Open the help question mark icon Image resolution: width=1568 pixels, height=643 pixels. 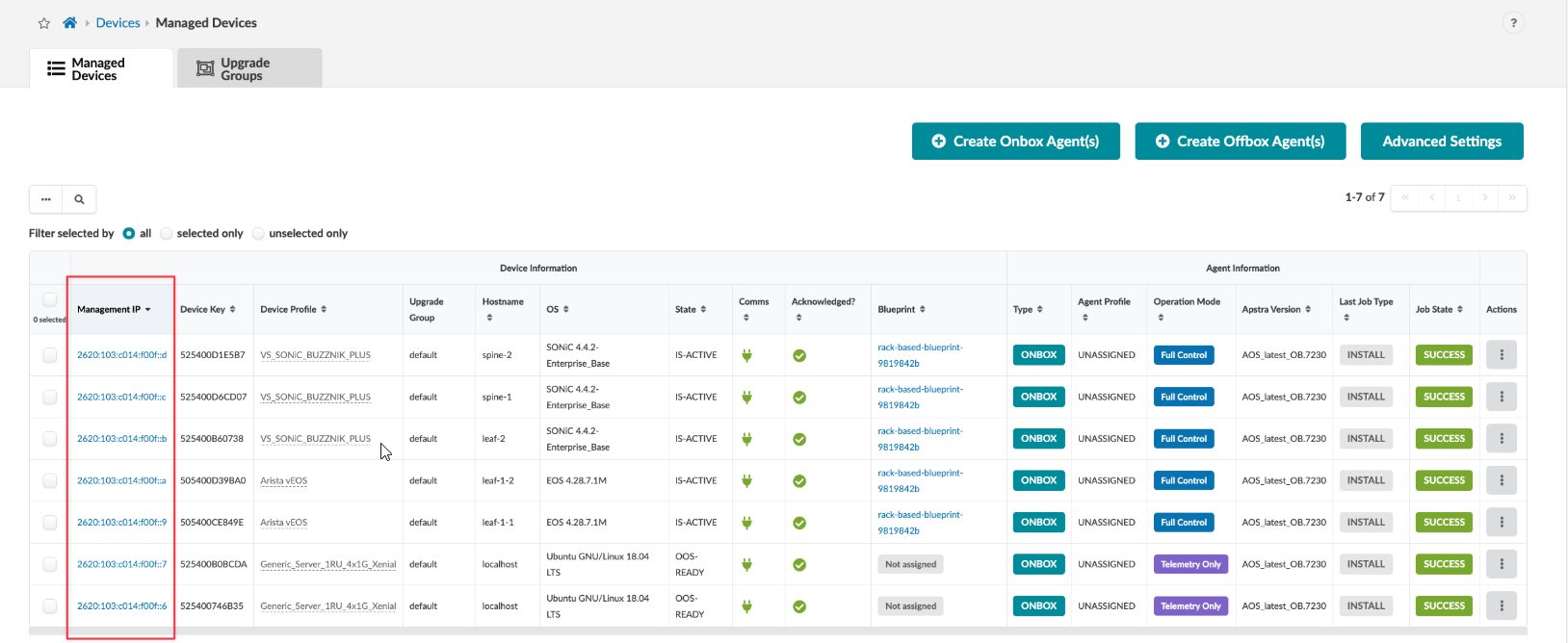1513,23
